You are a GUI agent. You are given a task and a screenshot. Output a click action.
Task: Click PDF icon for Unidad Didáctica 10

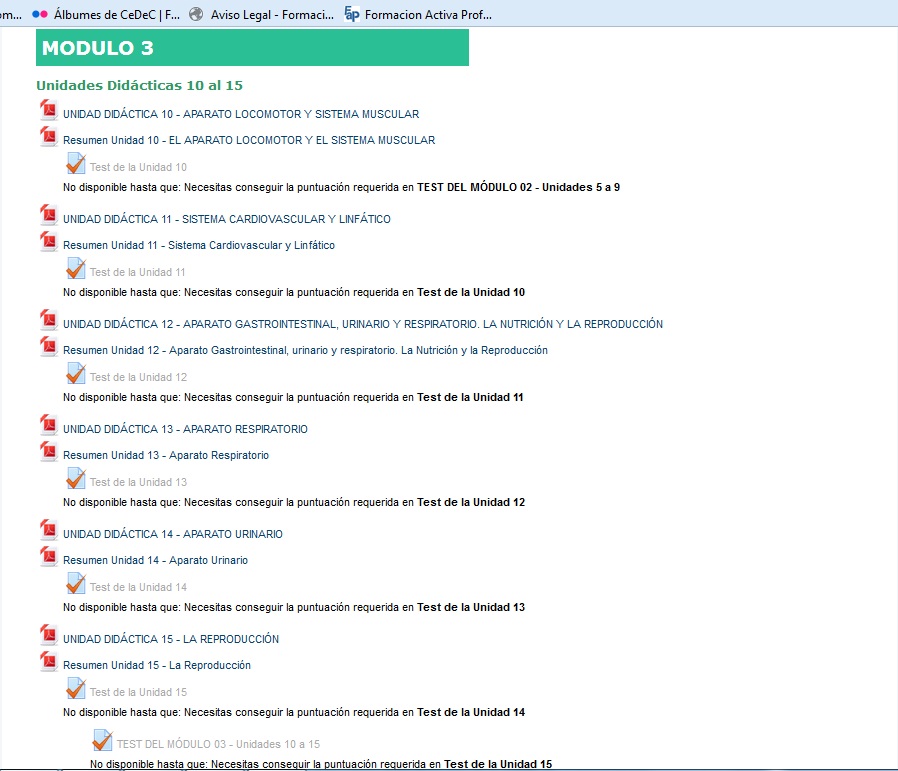(x=48, y=111)
